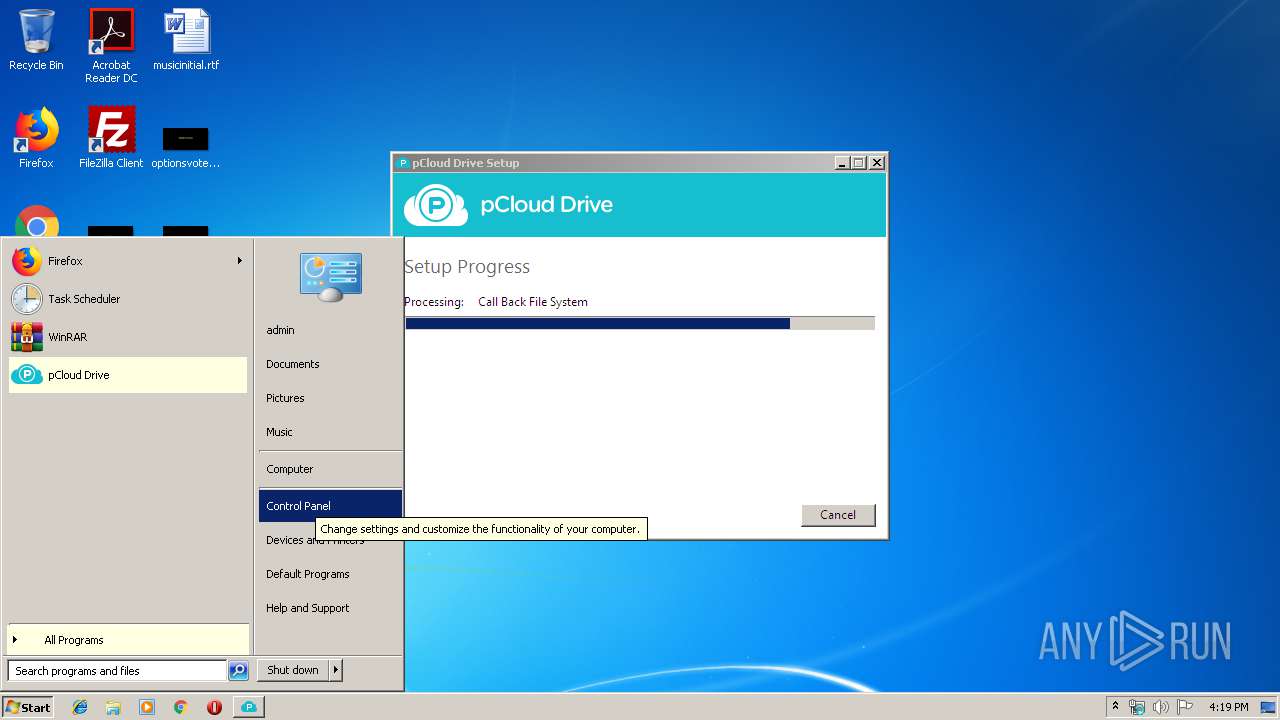Open Default Programs in Start menu
Viewport: 1280px width, 720px height.
(330, 574)
